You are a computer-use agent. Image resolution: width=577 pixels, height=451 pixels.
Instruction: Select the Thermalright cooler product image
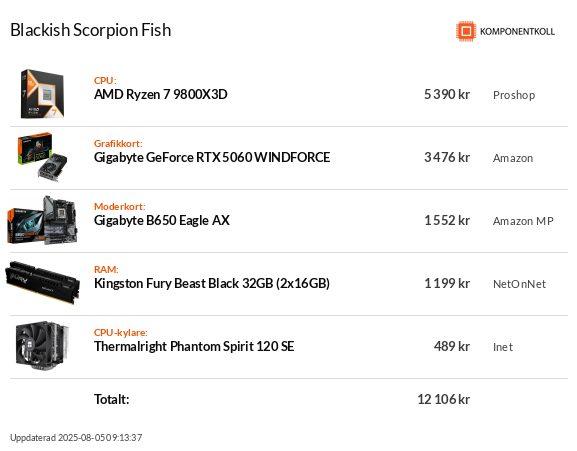click(x=43, y=346)
